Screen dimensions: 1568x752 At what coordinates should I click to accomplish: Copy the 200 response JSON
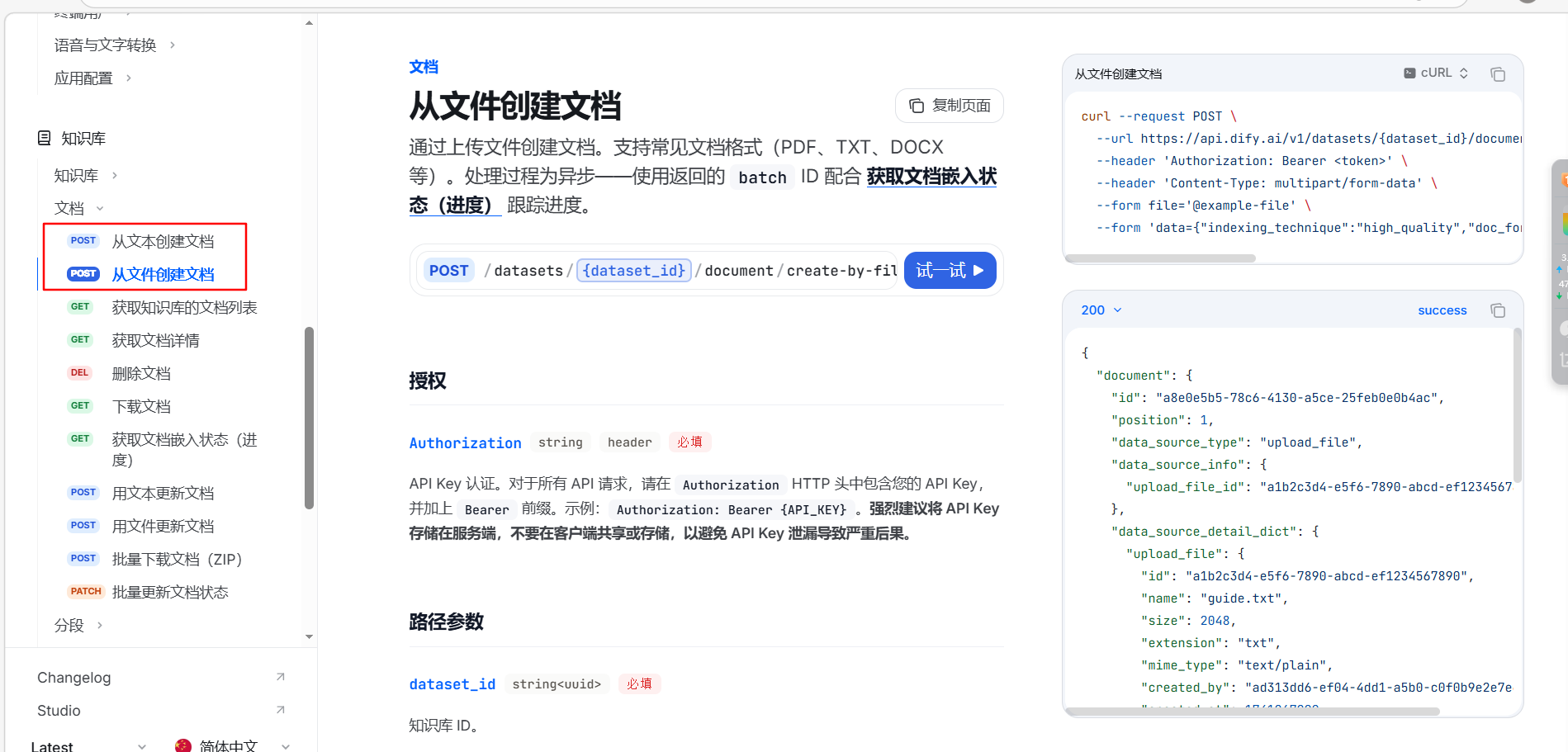[1497, 310]
